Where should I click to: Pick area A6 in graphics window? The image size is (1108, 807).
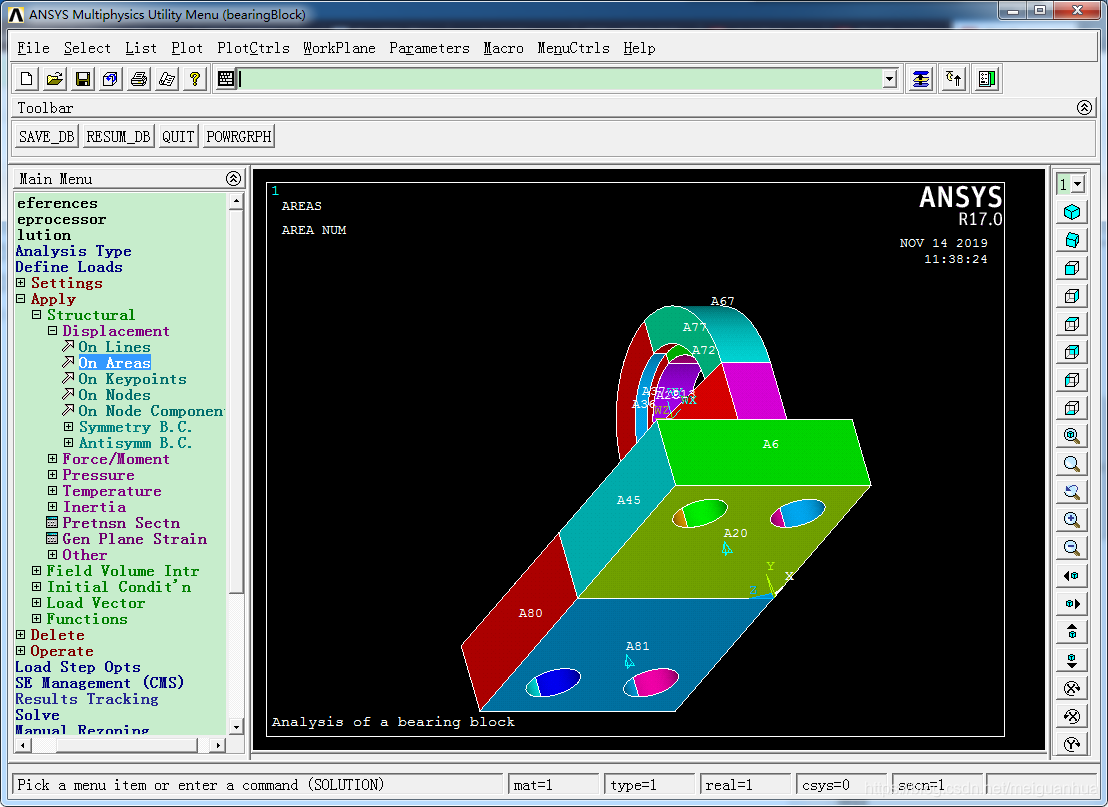tap(770, 444)
